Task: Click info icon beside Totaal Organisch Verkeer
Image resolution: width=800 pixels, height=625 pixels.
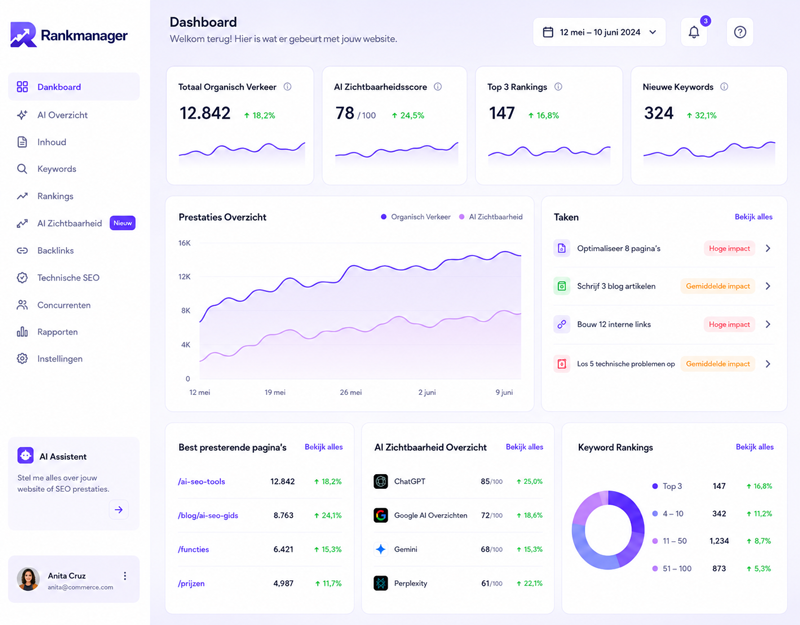Action: pyautogui.click(x=287, y=87)
